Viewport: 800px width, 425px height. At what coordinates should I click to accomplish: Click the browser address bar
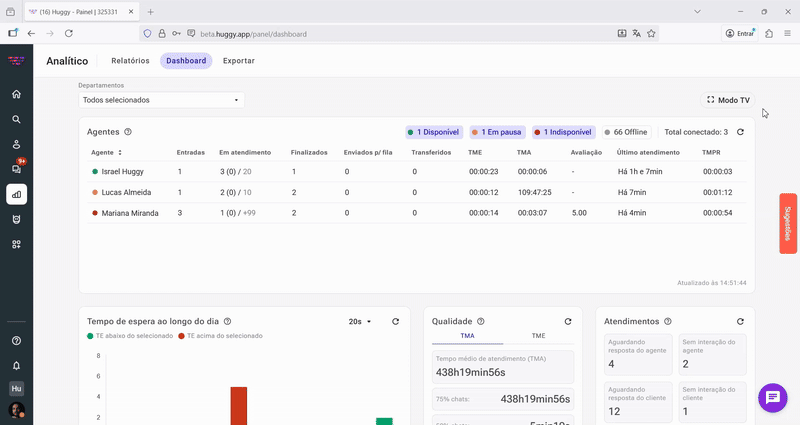400,33
